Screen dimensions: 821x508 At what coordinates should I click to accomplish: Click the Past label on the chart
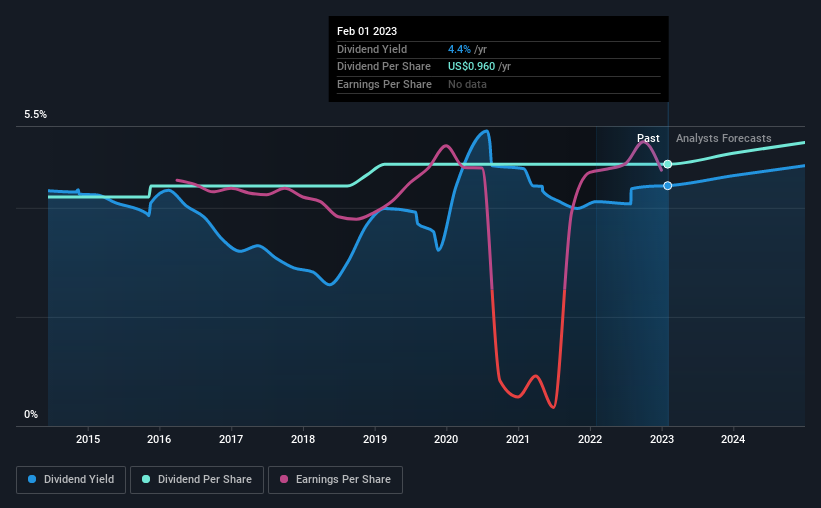[648, 138]
